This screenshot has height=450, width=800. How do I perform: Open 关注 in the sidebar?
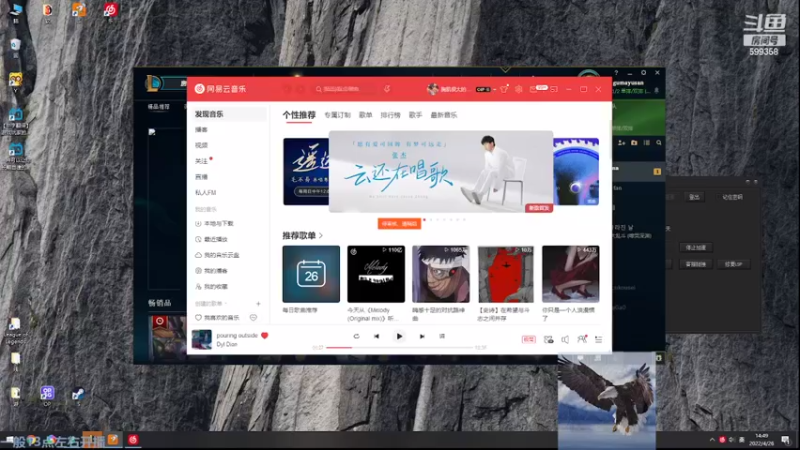tap(202, 161)
